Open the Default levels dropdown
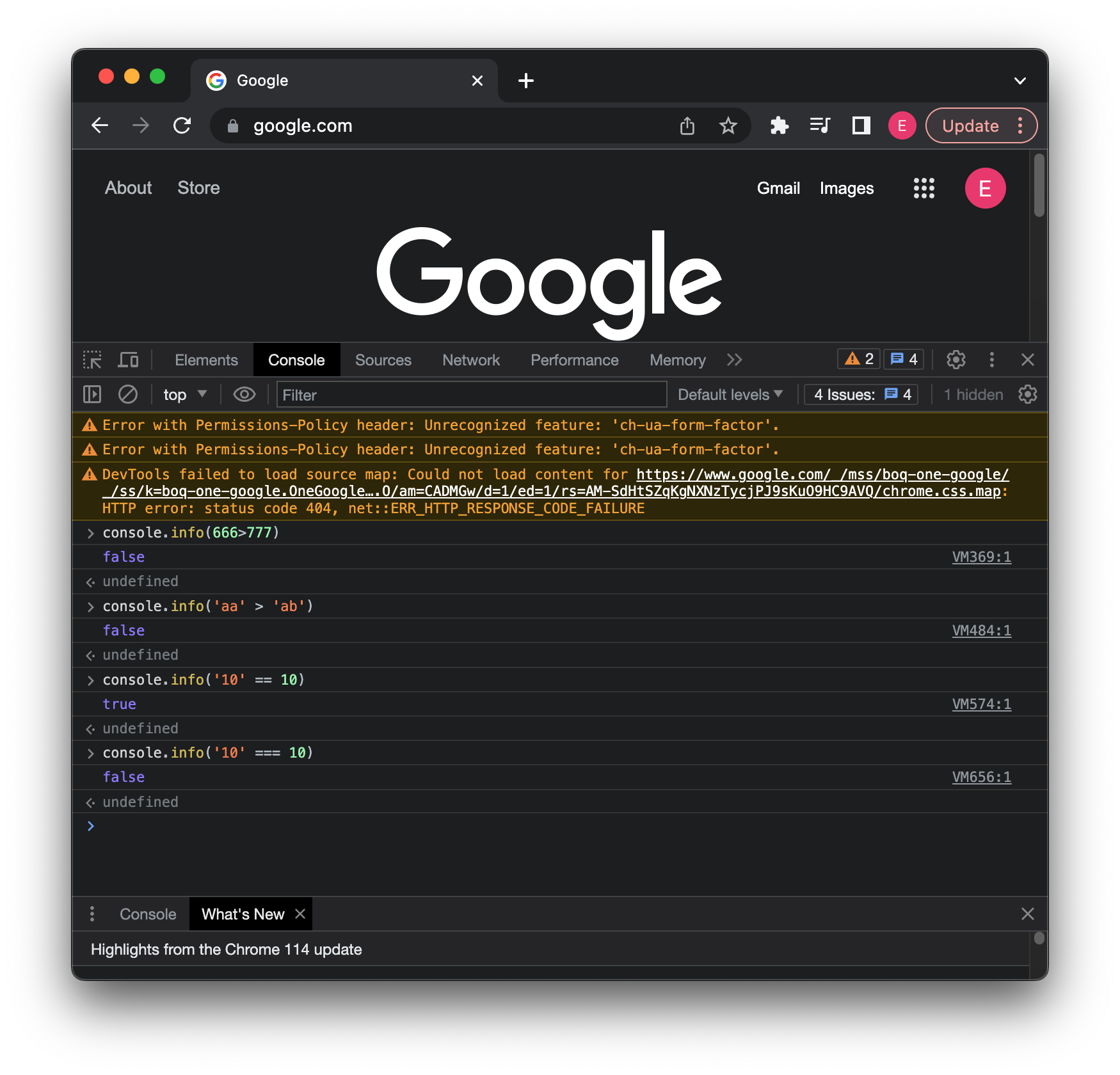 tap(730, 395)
